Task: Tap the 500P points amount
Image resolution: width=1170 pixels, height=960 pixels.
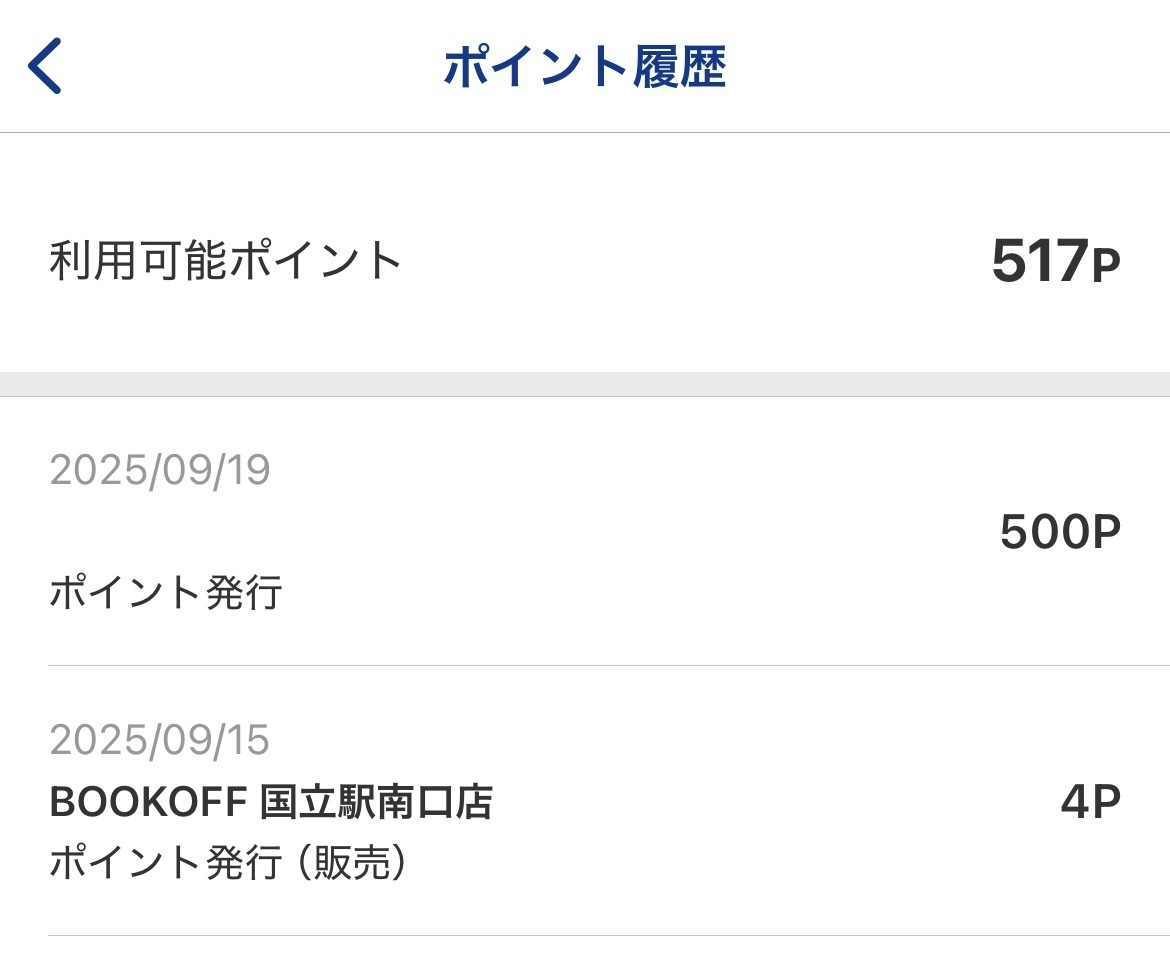Action: 1060,532
